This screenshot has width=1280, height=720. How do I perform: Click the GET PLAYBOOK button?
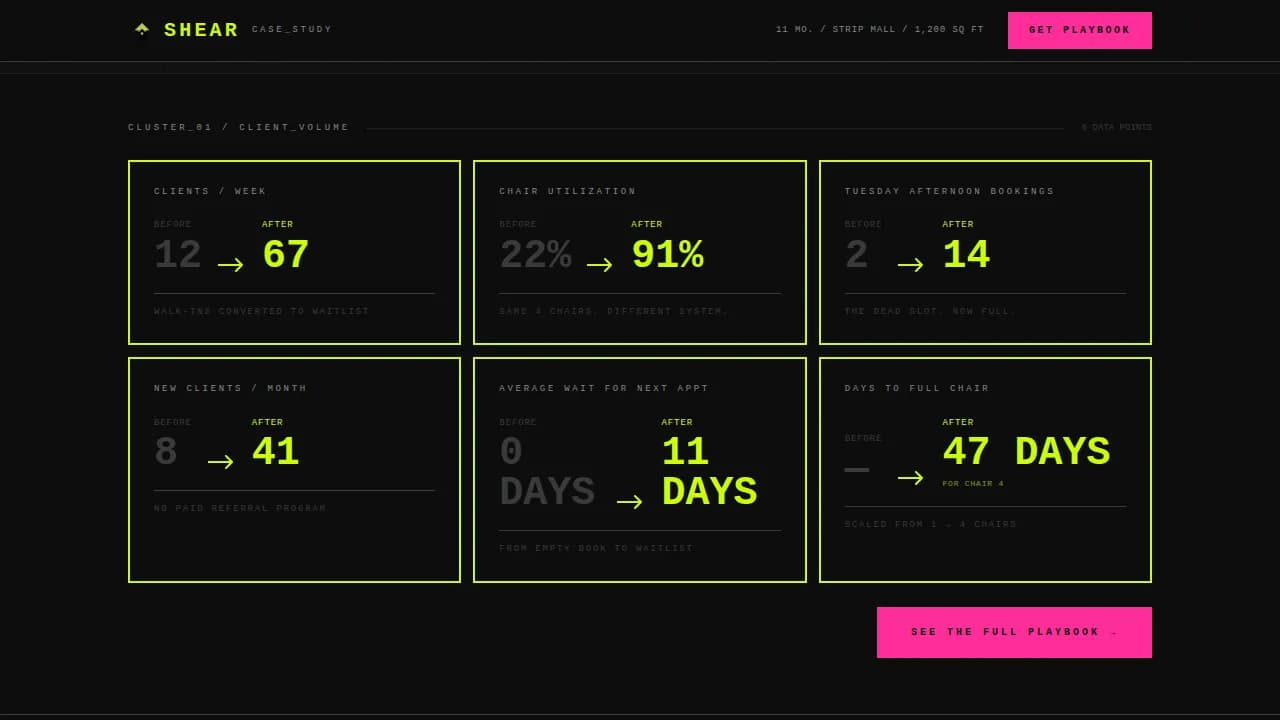1080,30
